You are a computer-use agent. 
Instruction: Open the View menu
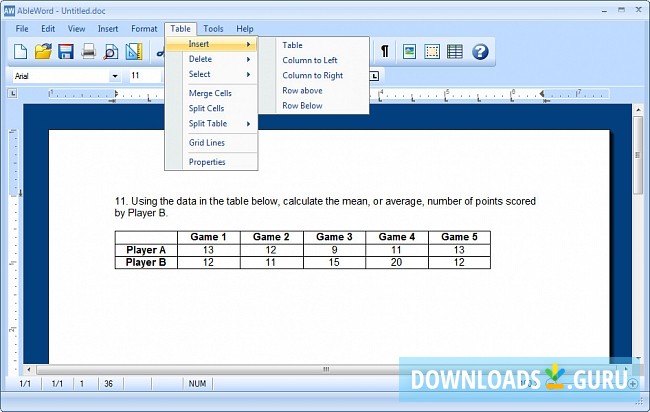[x=76, y=29]
